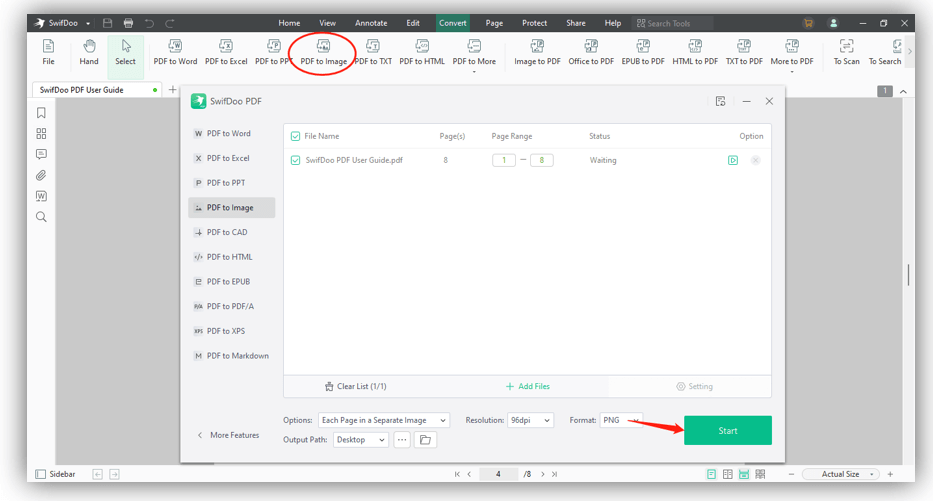933x501 pixels.
Task: Save the document with the title bar save icon
Action: pyautogui.click(x=107, y=23)
